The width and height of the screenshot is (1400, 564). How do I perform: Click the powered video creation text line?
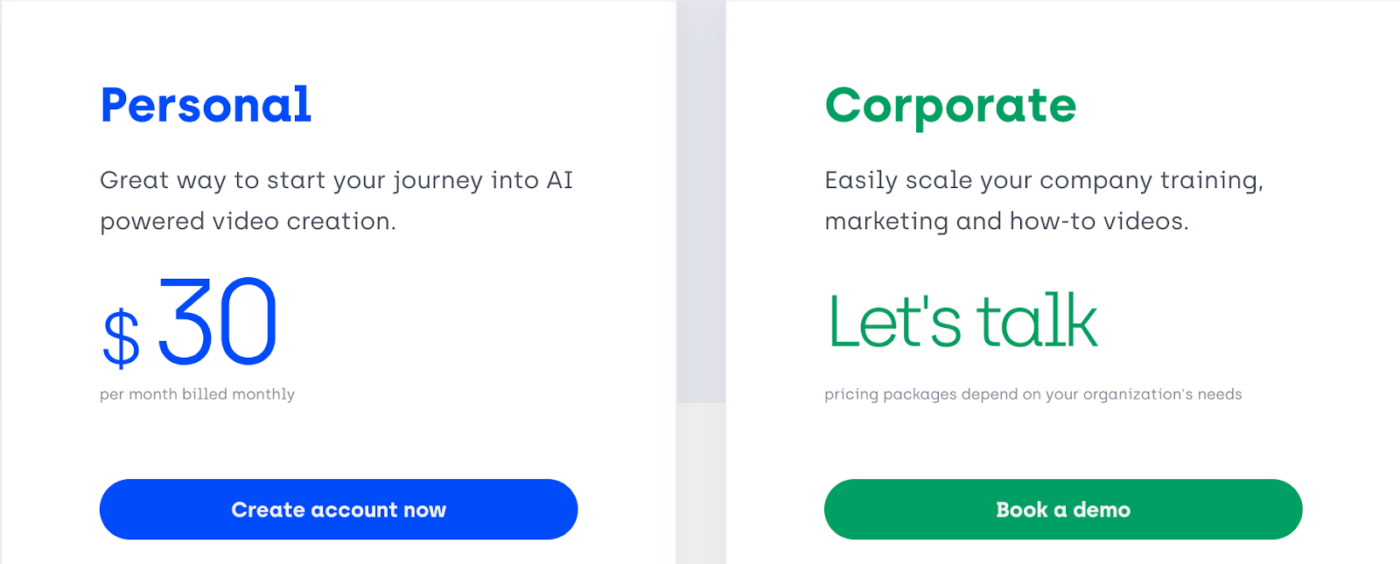[x=248, y=221]
